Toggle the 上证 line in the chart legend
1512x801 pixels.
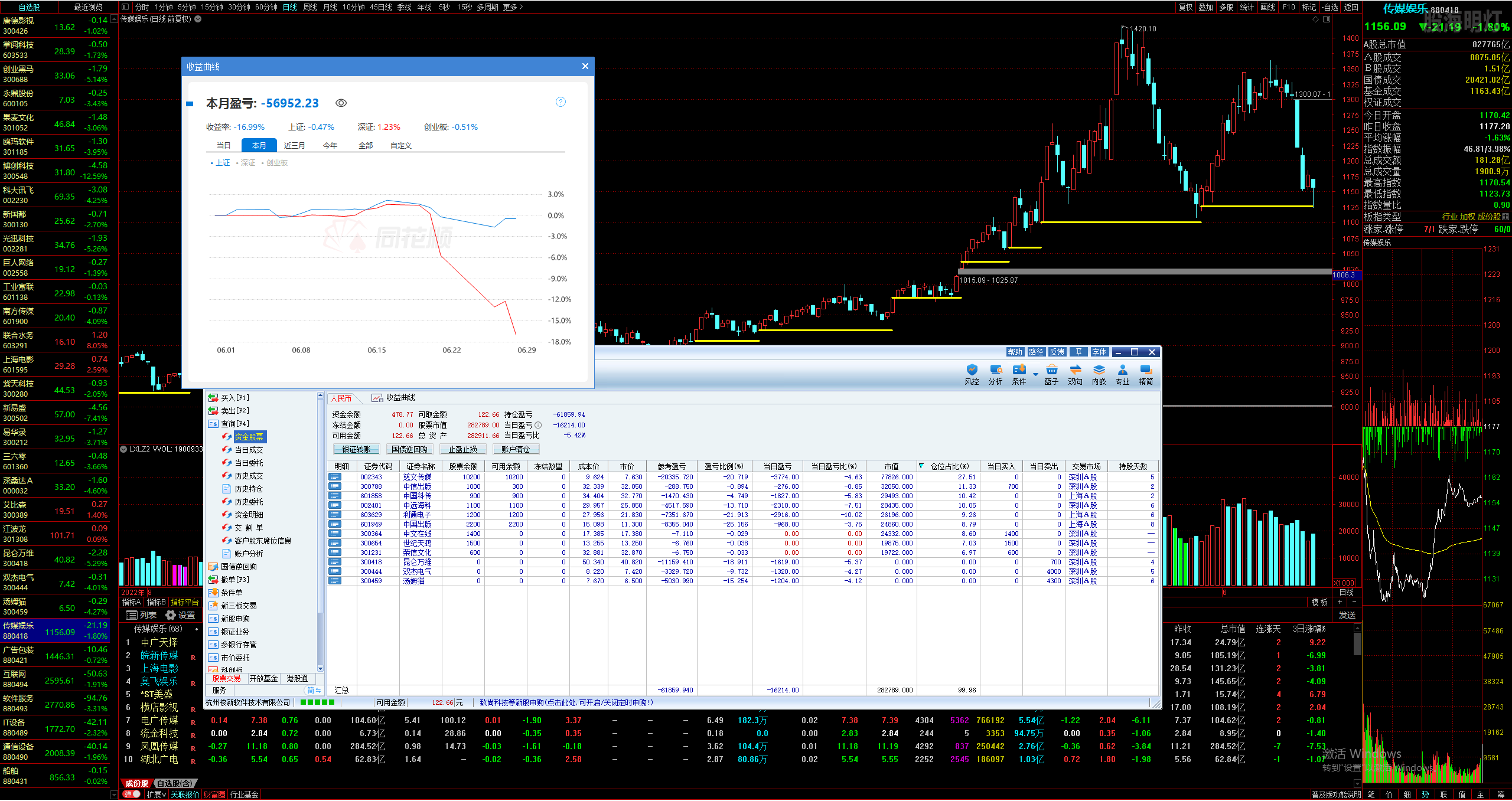(x=220, y=163)
